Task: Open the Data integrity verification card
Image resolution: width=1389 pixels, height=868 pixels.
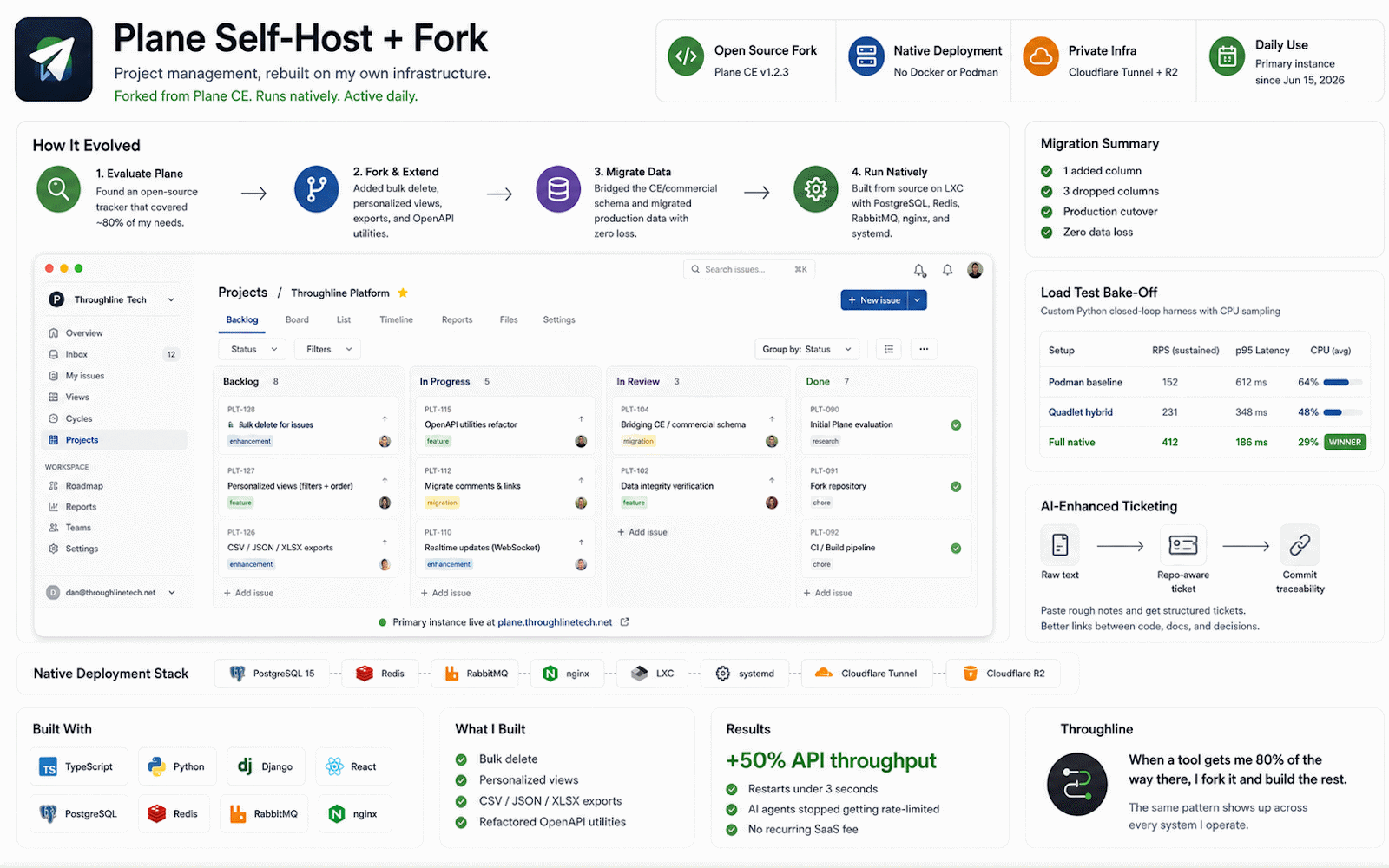Action: point(698,487)
